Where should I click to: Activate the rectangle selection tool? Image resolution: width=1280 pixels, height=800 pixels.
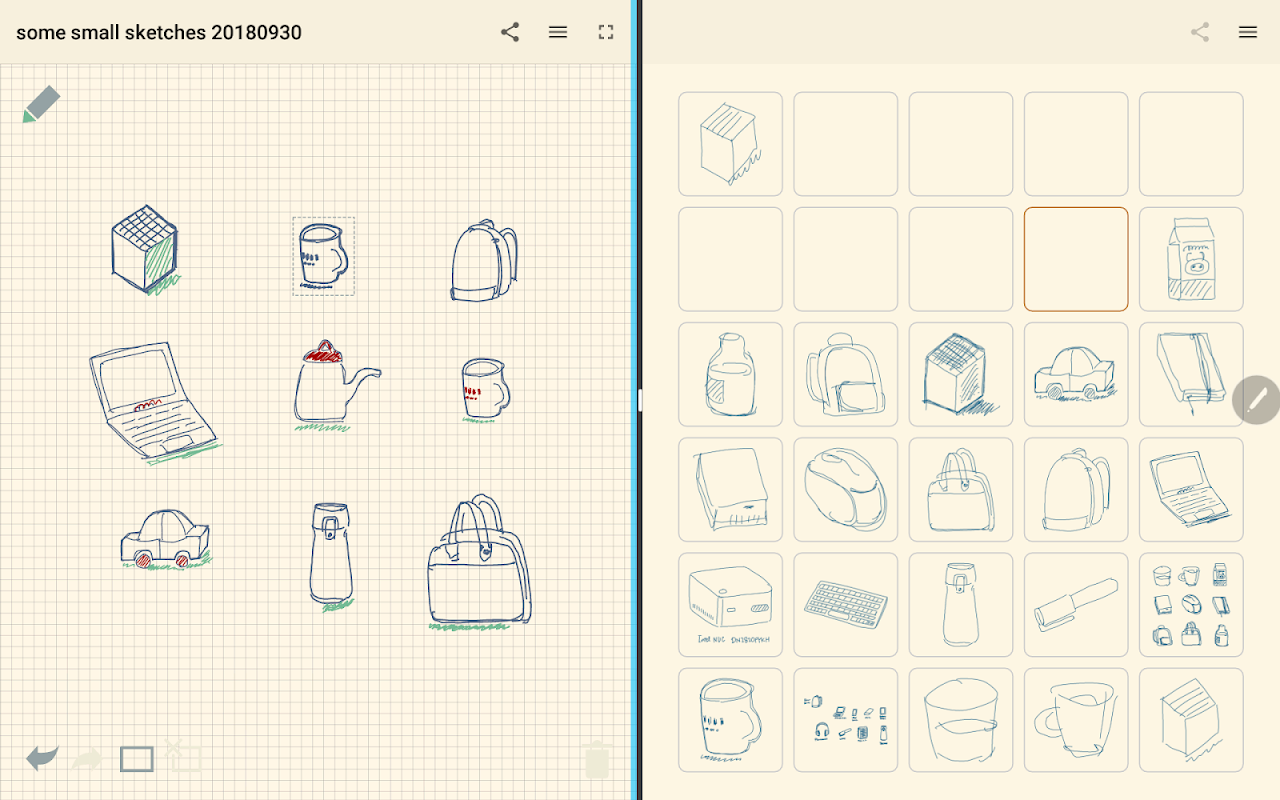tap(137, 759)
